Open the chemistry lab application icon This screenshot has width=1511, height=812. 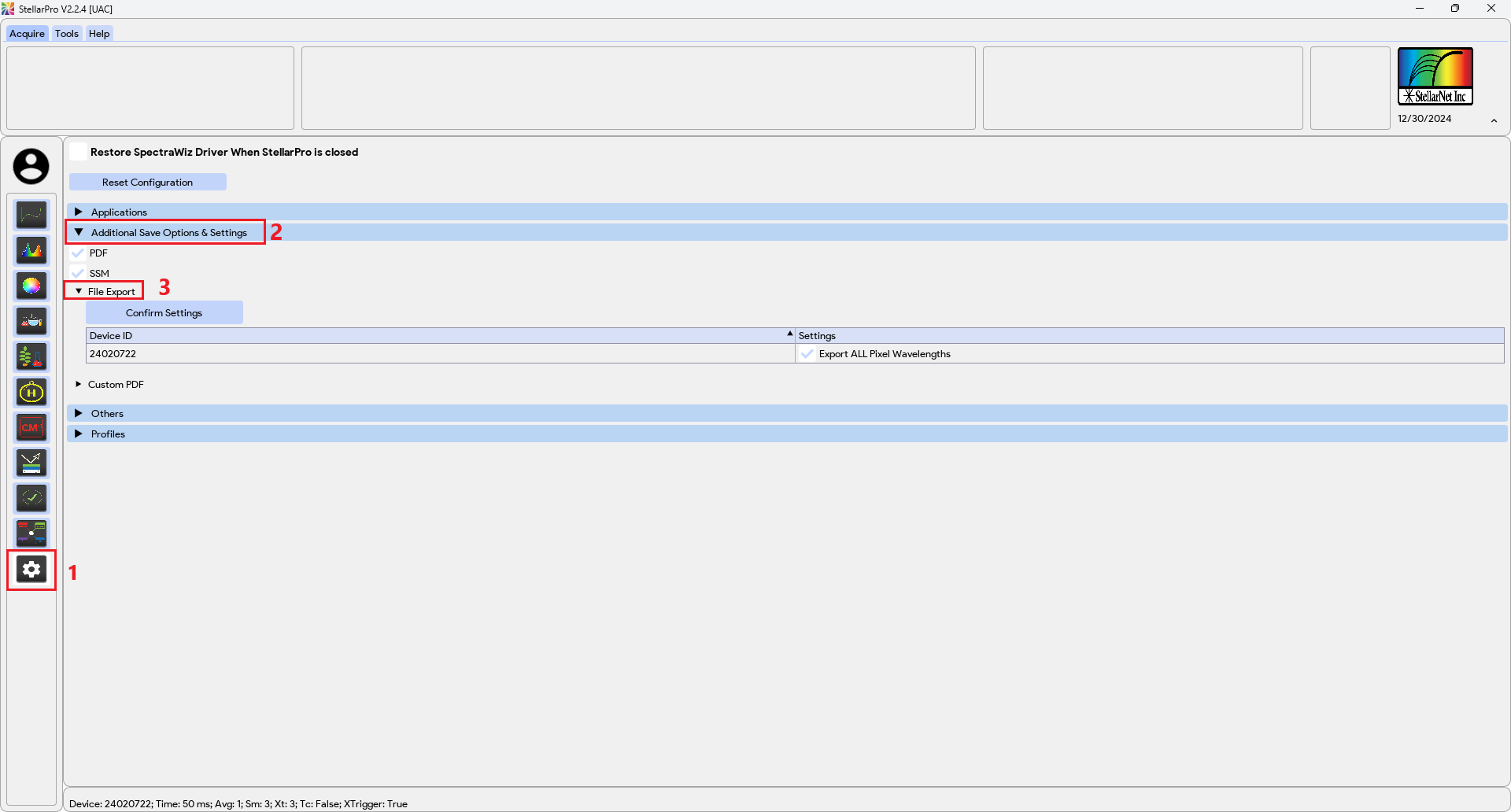tap(31, 321)
